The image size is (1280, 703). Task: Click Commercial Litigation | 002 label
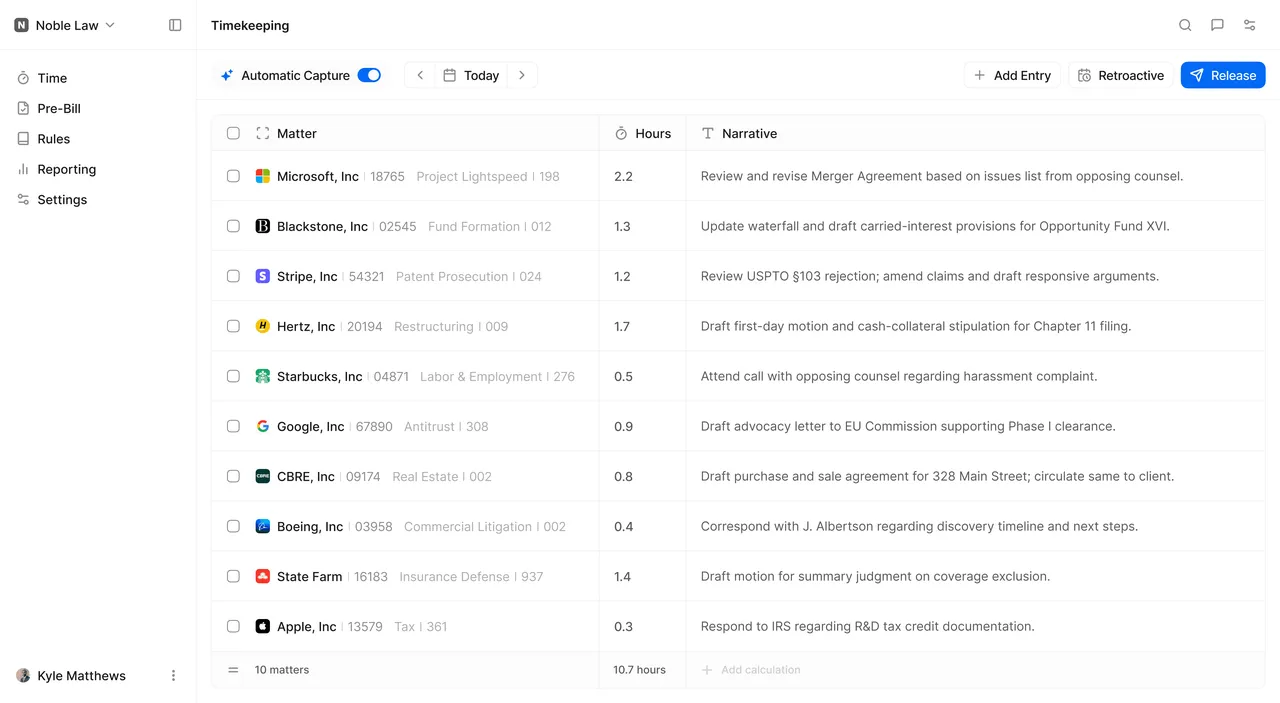click(x=485, y=526)
